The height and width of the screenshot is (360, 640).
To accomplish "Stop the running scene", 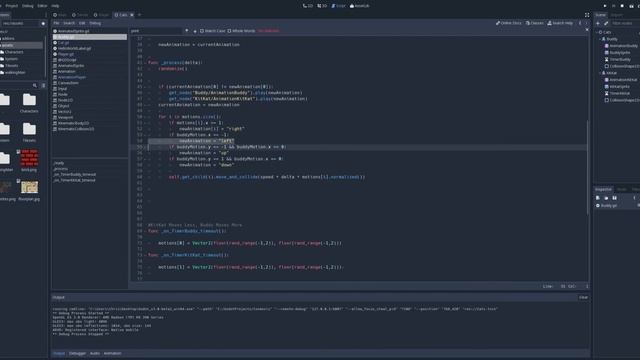I will pos(622,6).
